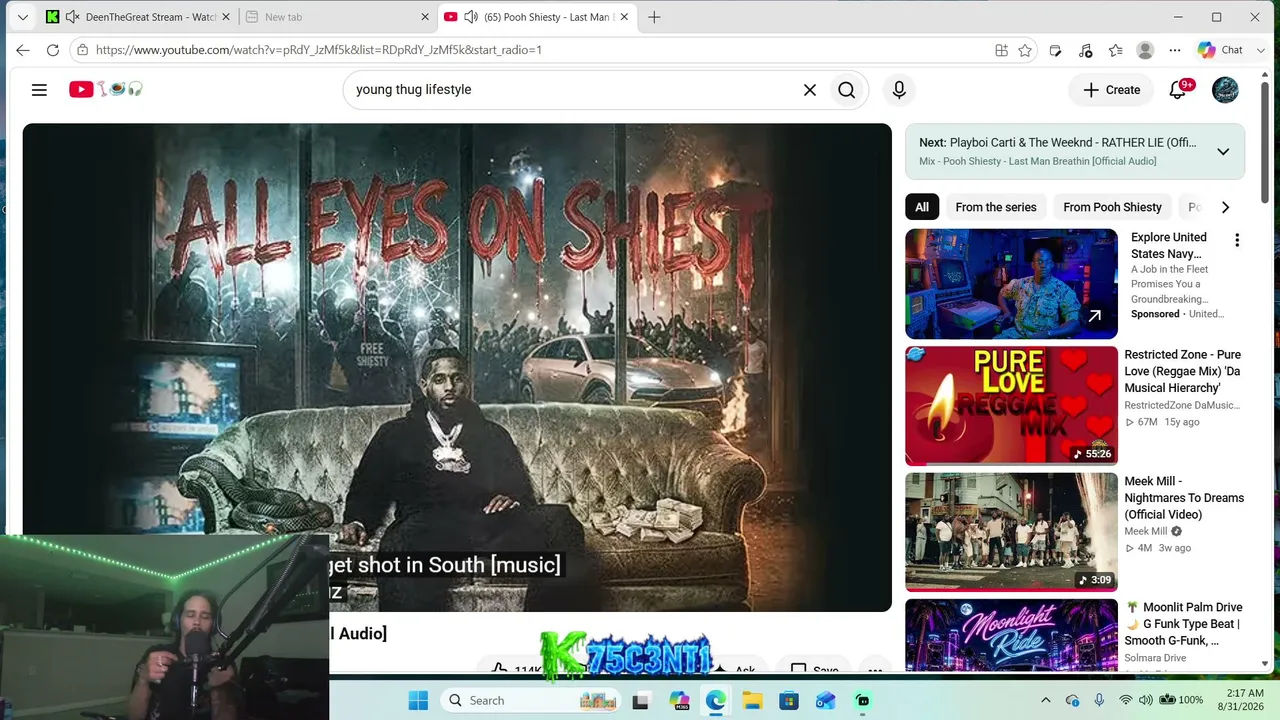The width and height of the screenshot is (1280, 720).
Task: Play the Pure Love Reggae Mix thumbnail
Action: pyautogui.click(x=1011, y=406)
